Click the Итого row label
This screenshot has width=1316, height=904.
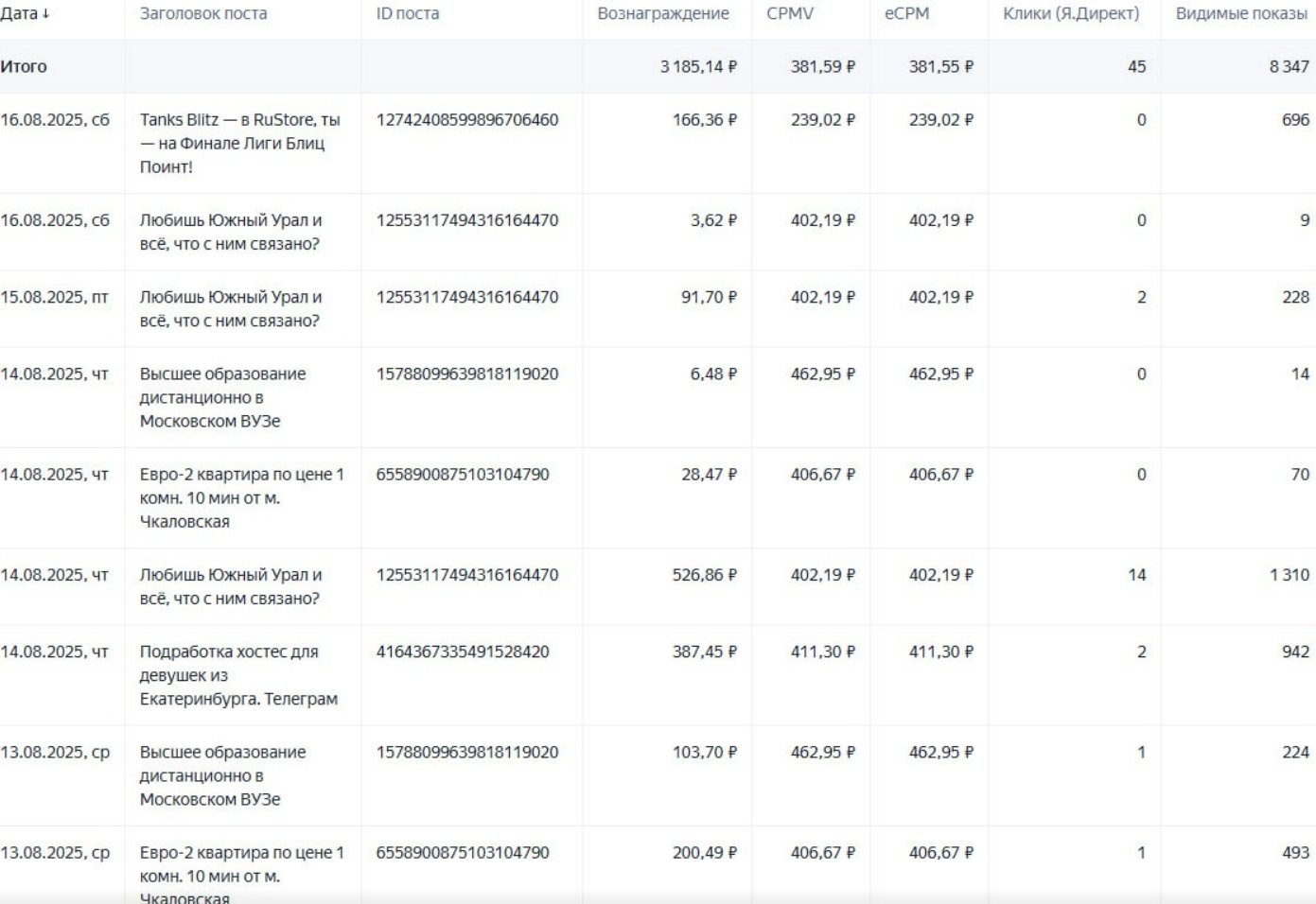point(24,67)
